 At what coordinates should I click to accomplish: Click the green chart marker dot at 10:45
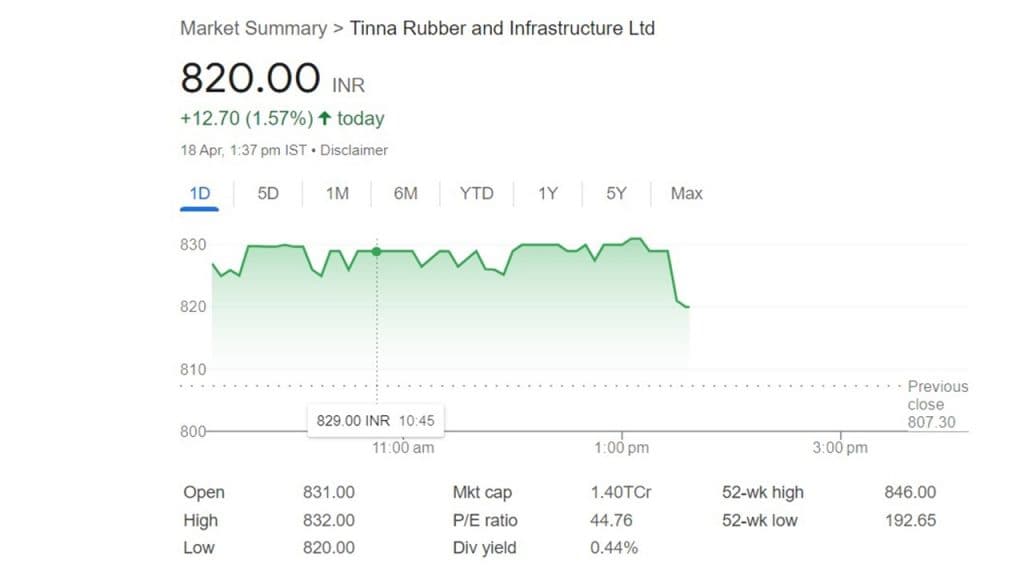[x=376, y=251]
